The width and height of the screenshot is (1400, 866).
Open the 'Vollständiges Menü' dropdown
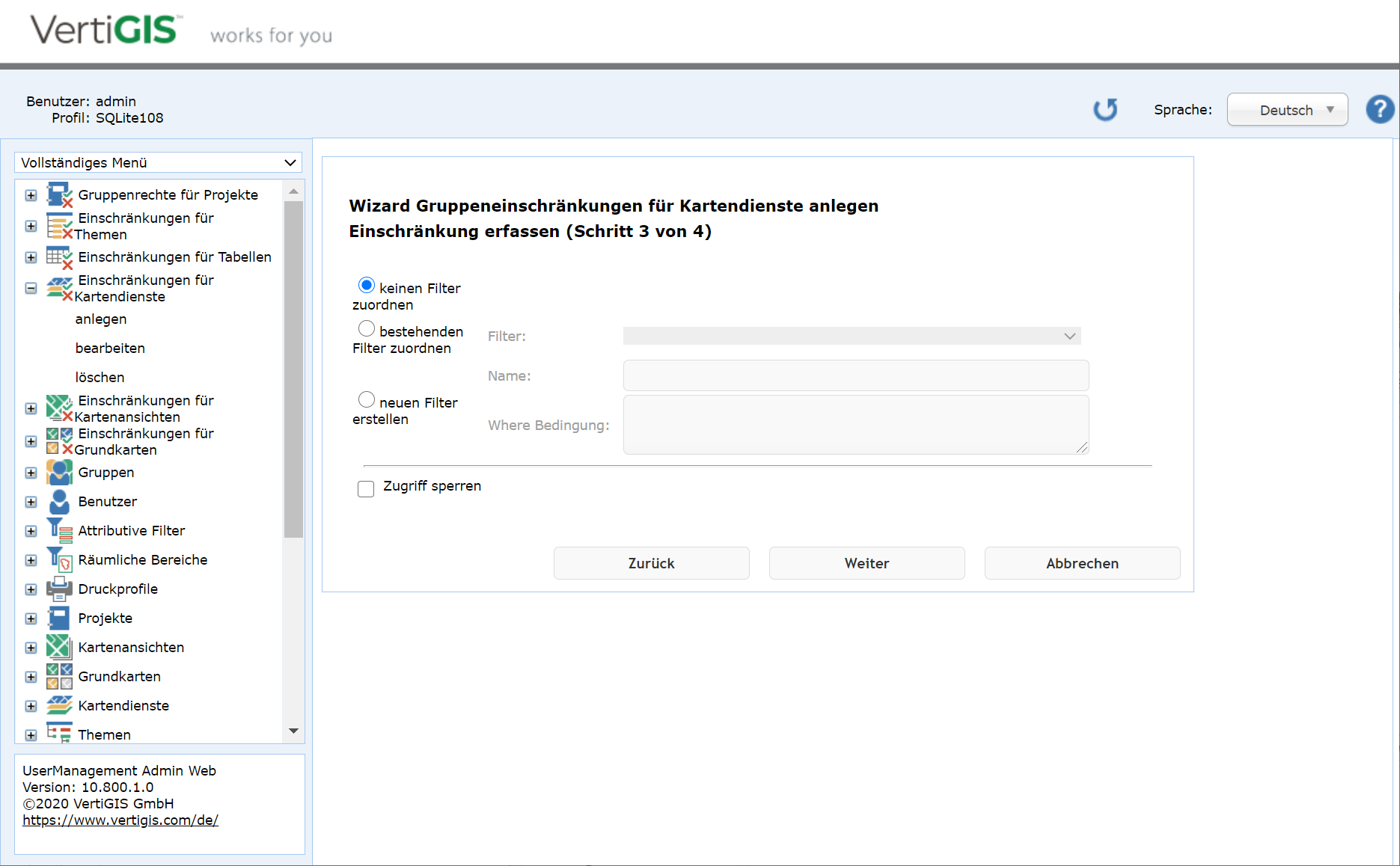coord(159,163)
